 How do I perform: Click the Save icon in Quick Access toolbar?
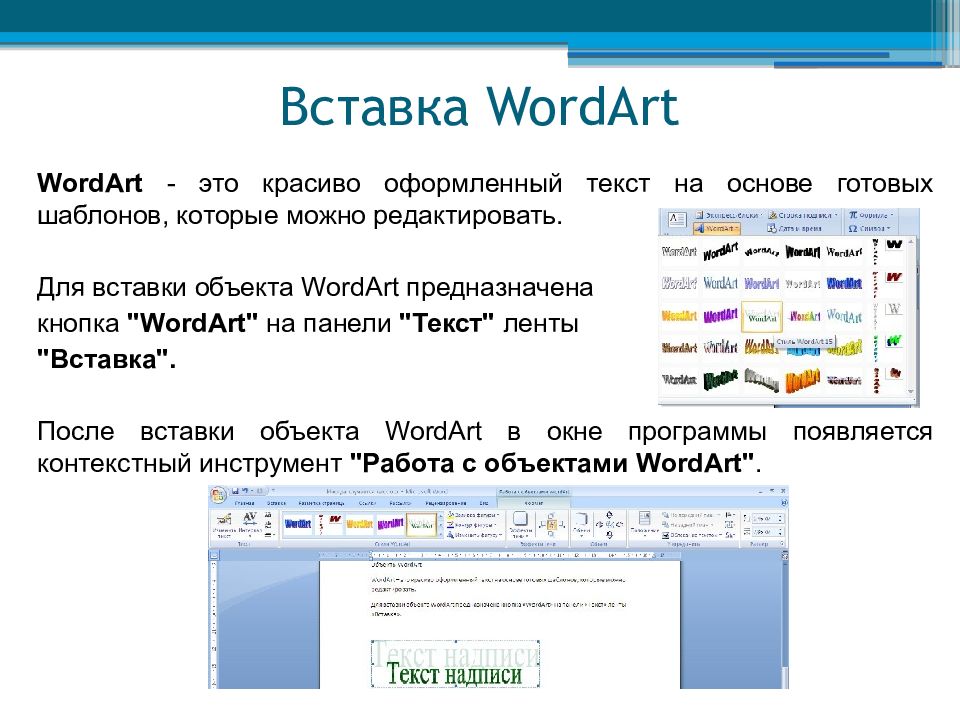coord(237,491)
